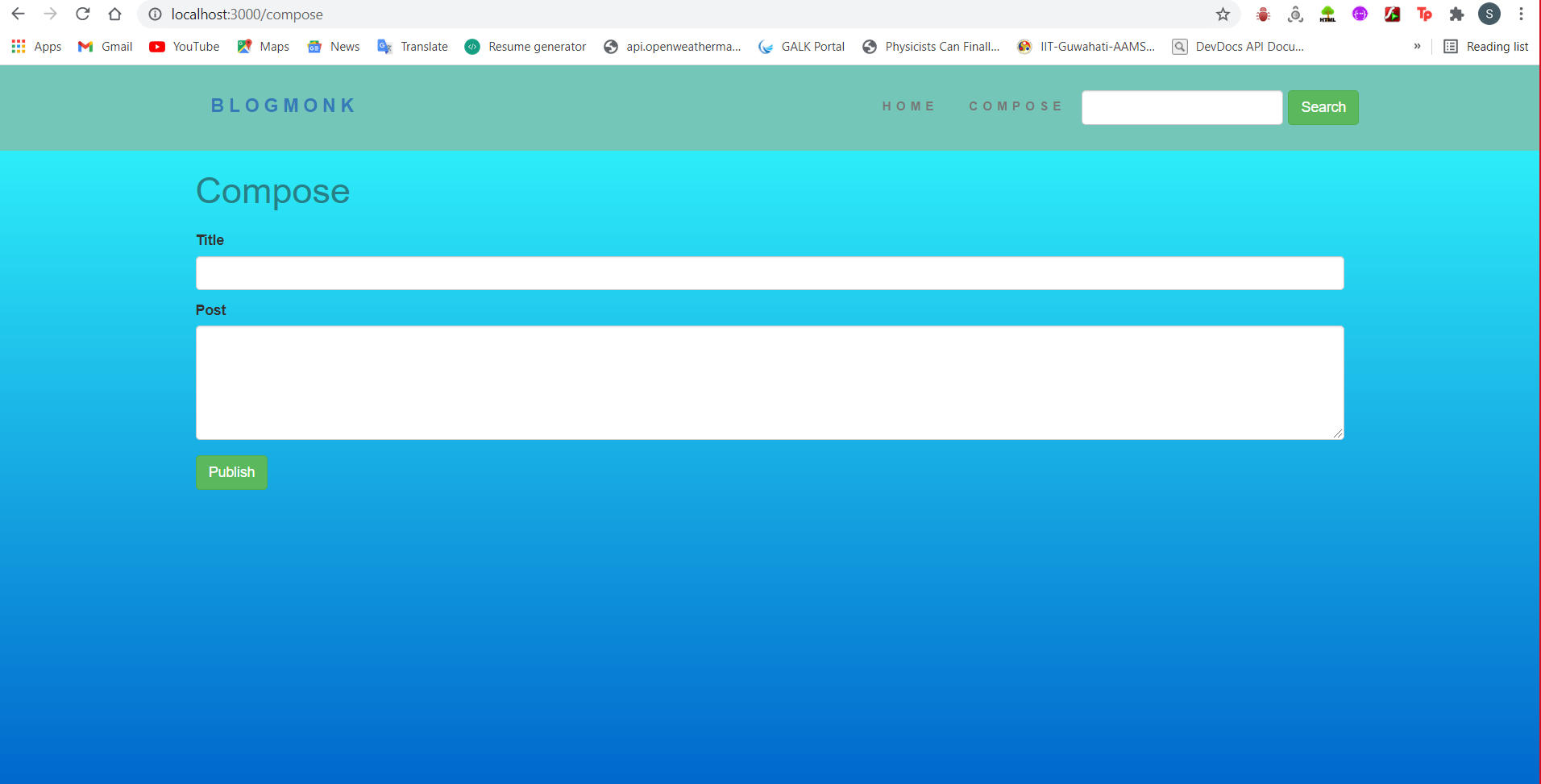1541x784 pixels.
Task: Open the Google Apps grid icon
Action: (x=18, y=46)
